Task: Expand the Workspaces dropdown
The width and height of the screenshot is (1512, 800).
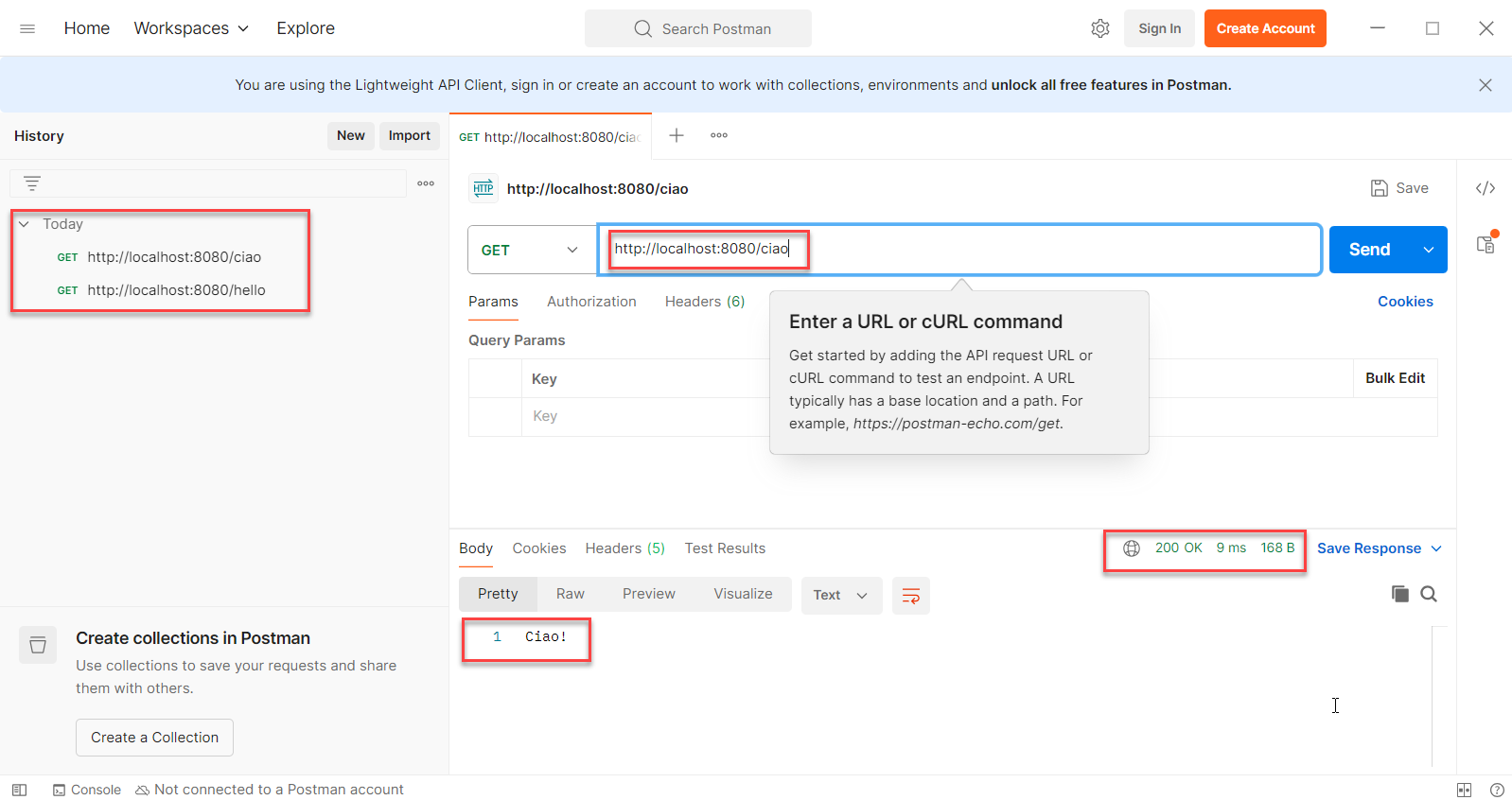Action: [x=191, y=28]
